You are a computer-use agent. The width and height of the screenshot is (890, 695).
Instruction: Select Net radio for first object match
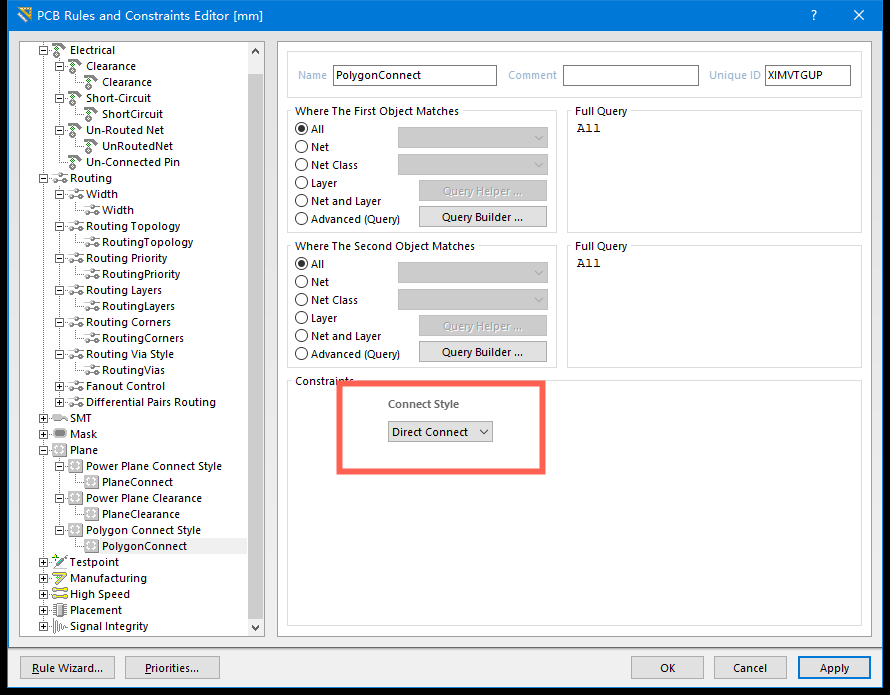(302, 147)
